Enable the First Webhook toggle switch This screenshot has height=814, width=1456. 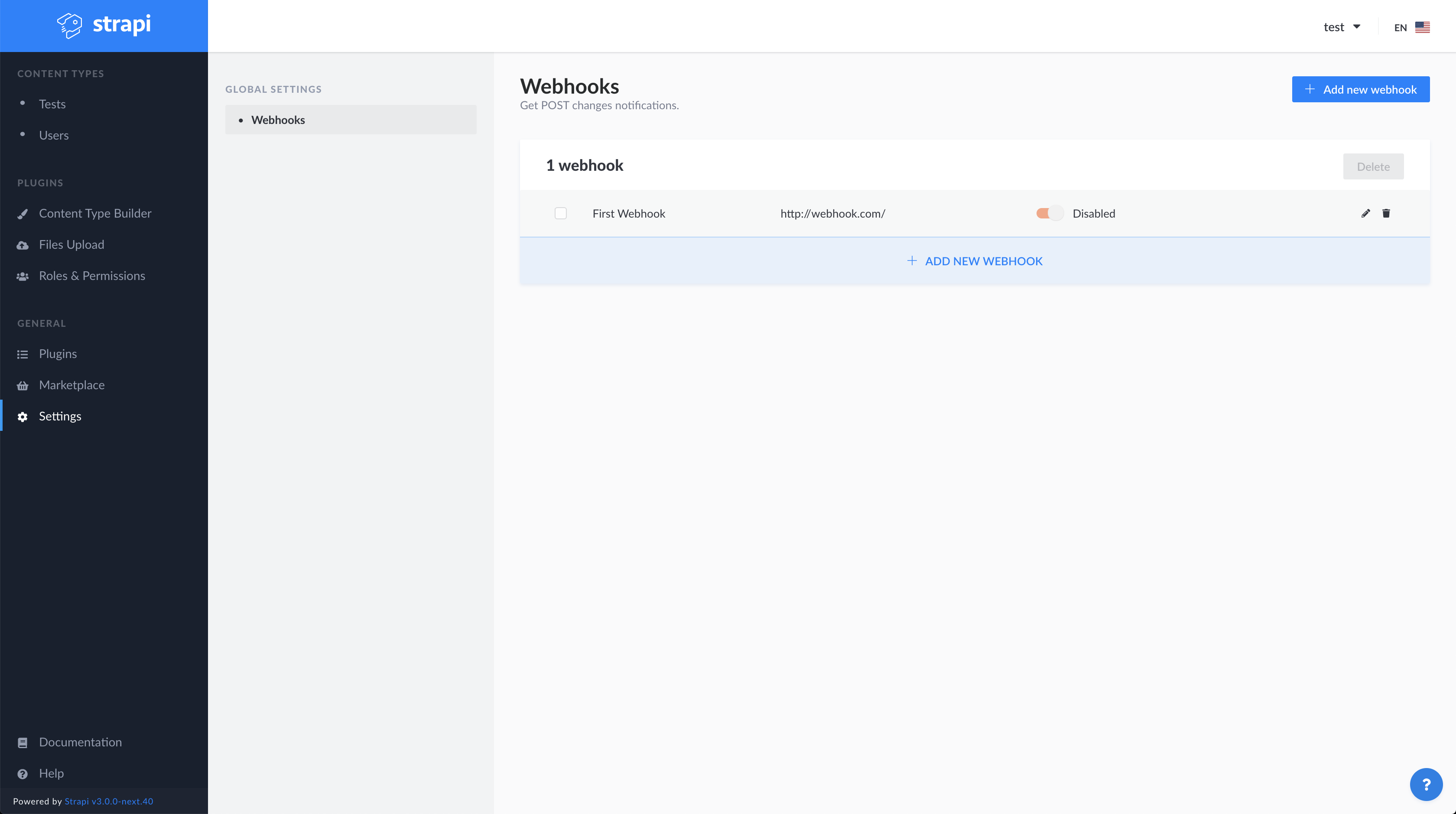1049,213
